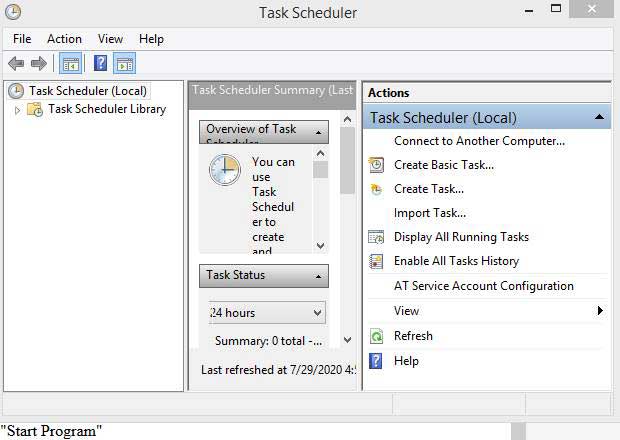Maximize the Task Scheduler window
Viewport: 620px width, 440px height.
556,9
